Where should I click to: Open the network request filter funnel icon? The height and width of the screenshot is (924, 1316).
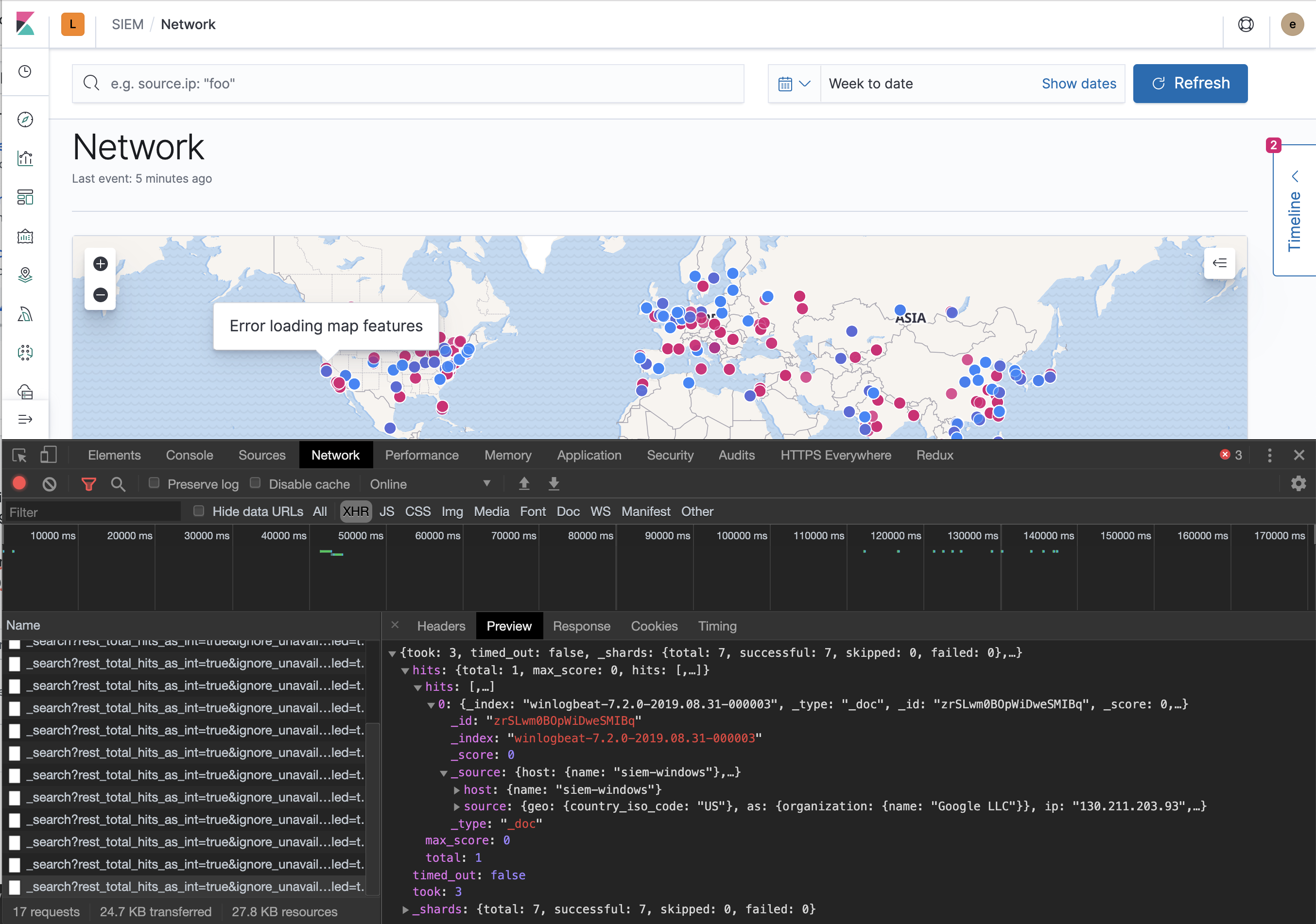click(x=88, y=484)
